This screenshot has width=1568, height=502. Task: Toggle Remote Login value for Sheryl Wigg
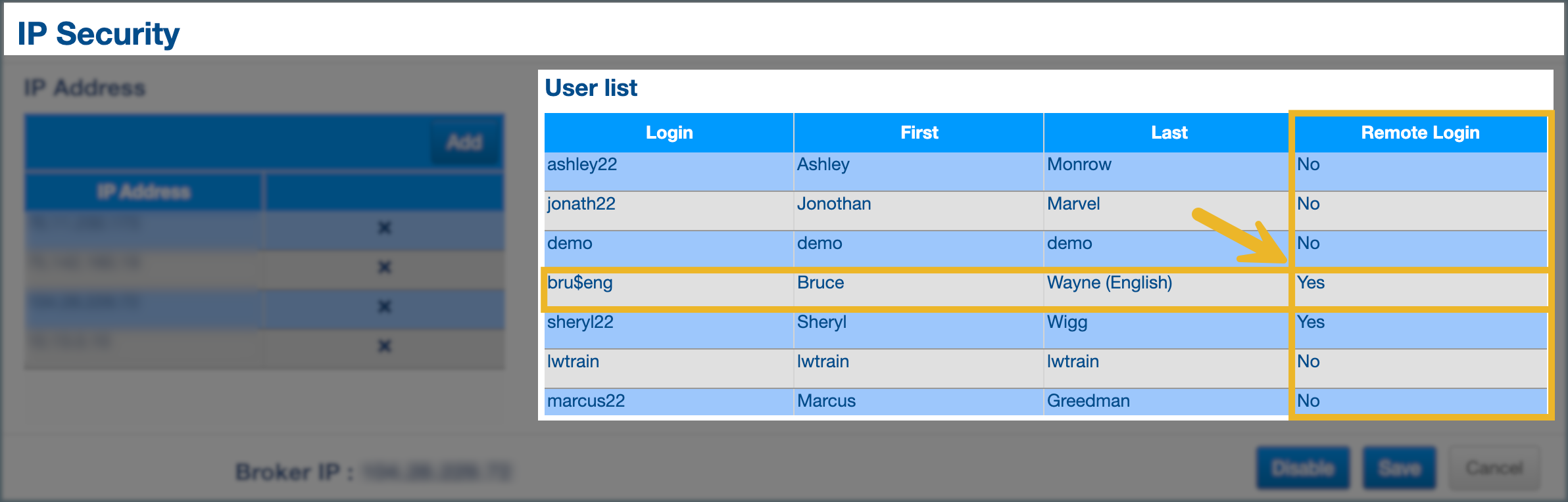[x=1311, y=322]
